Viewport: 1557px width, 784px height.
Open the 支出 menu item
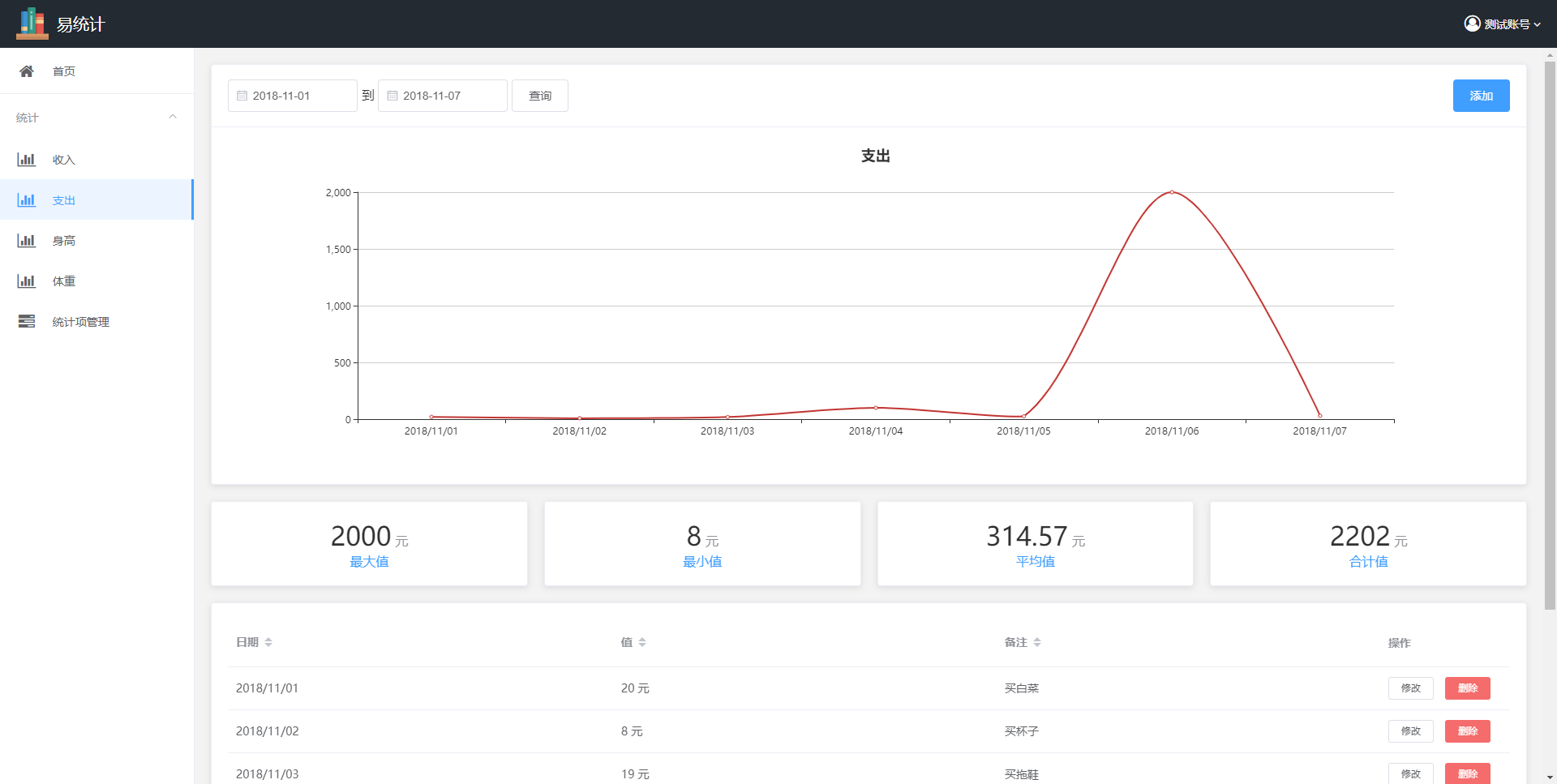[64, 200]
